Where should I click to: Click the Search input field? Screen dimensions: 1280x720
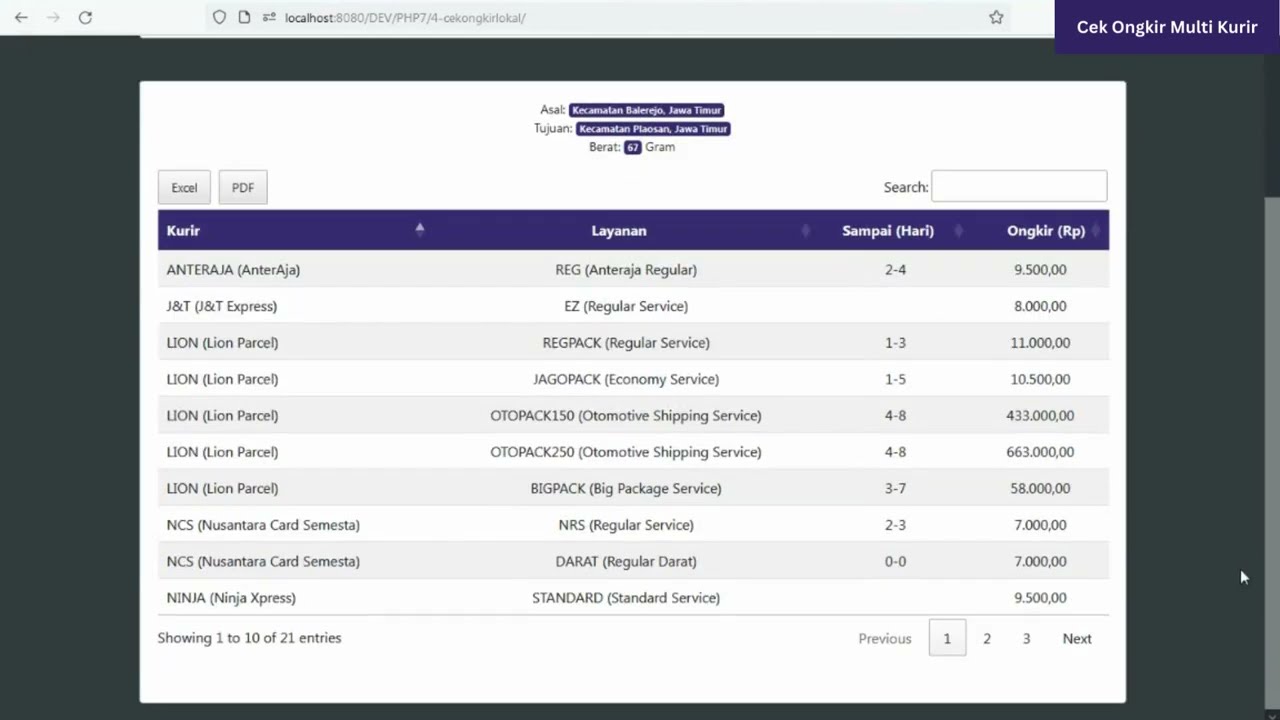(1019, 187)
